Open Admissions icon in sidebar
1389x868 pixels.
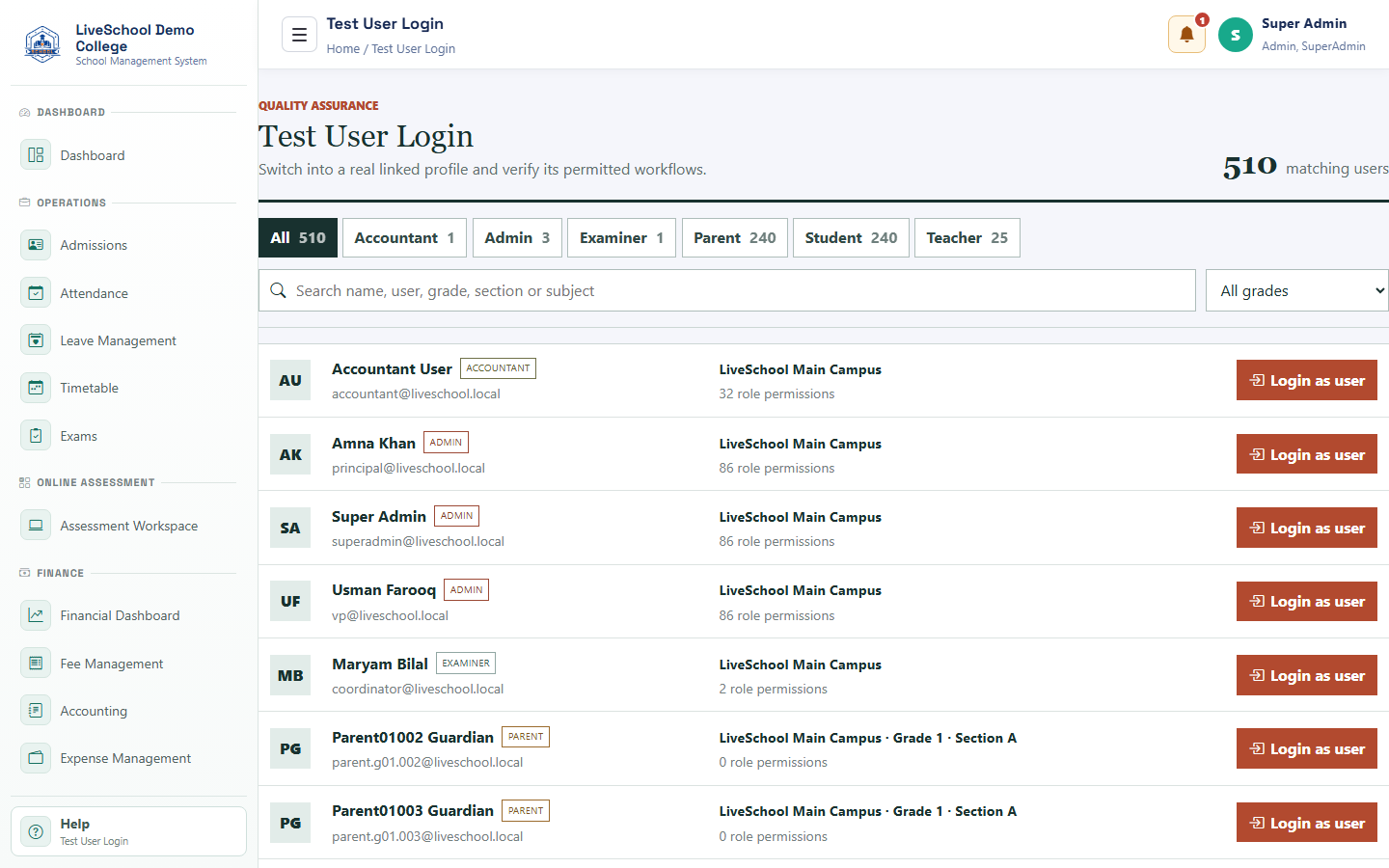click(36, 245)
